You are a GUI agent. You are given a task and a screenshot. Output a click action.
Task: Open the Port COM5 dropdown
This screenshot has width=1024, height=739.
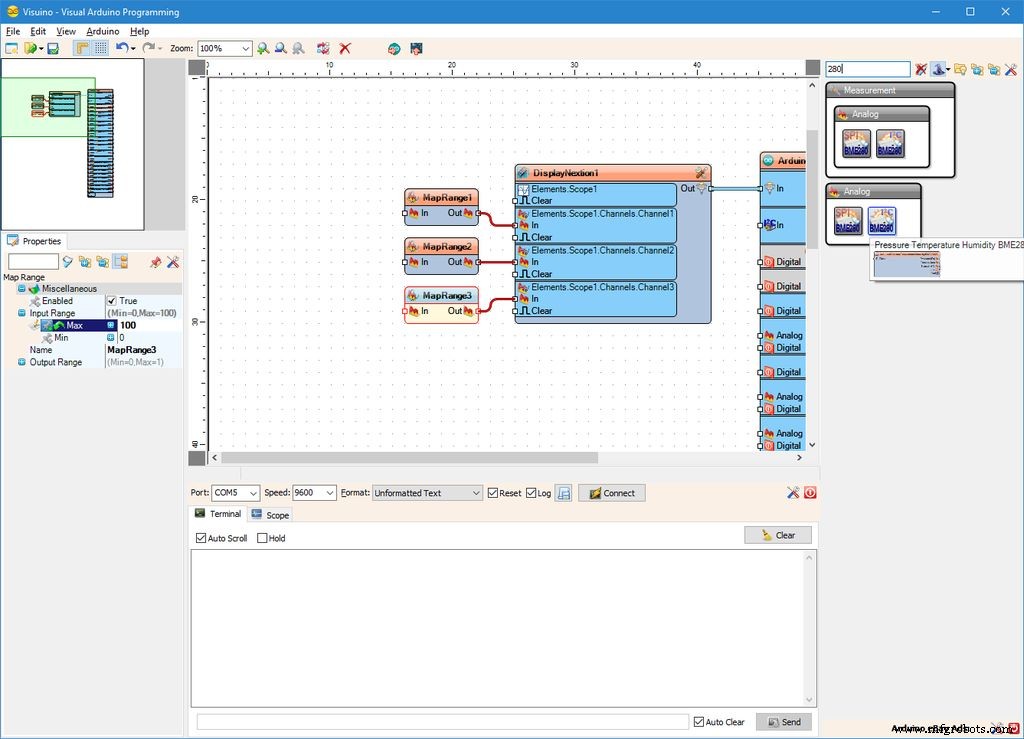point(252,493)
